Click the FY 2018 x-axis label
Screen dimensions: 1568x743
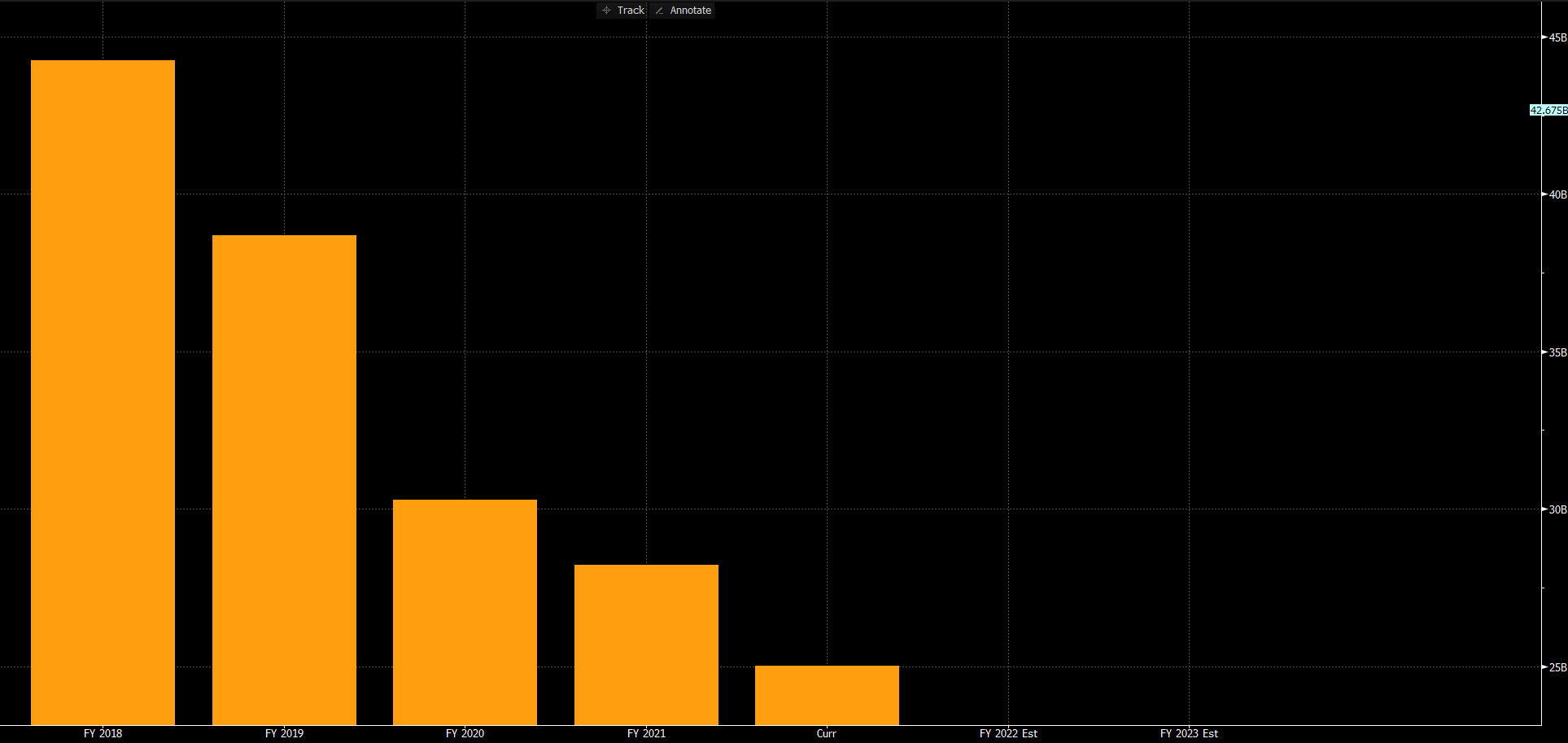pos(103,733)
